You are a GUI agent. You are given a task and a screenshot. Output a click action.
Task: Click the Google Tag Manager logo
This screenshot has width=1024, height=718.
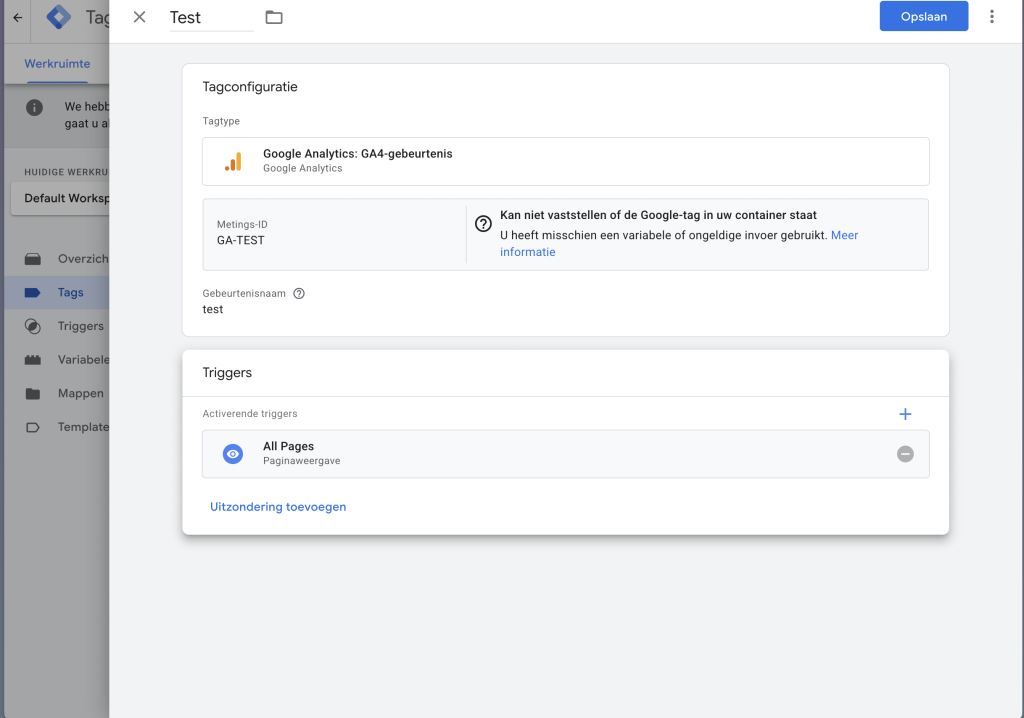59,18
